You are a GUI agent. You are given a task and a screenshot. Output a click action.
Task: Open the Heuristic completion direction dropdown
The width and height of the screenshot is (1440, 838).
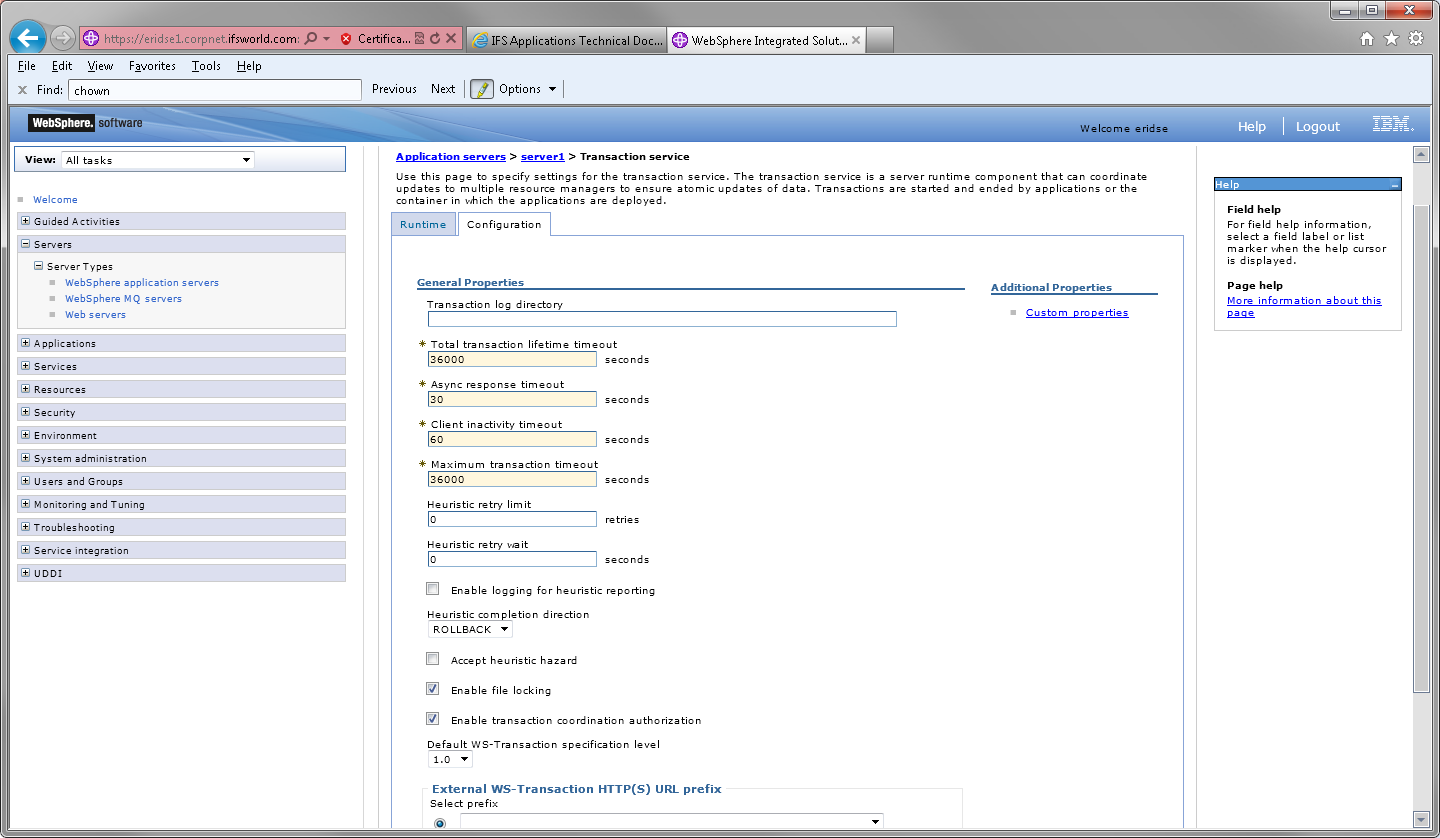(469, 629)
